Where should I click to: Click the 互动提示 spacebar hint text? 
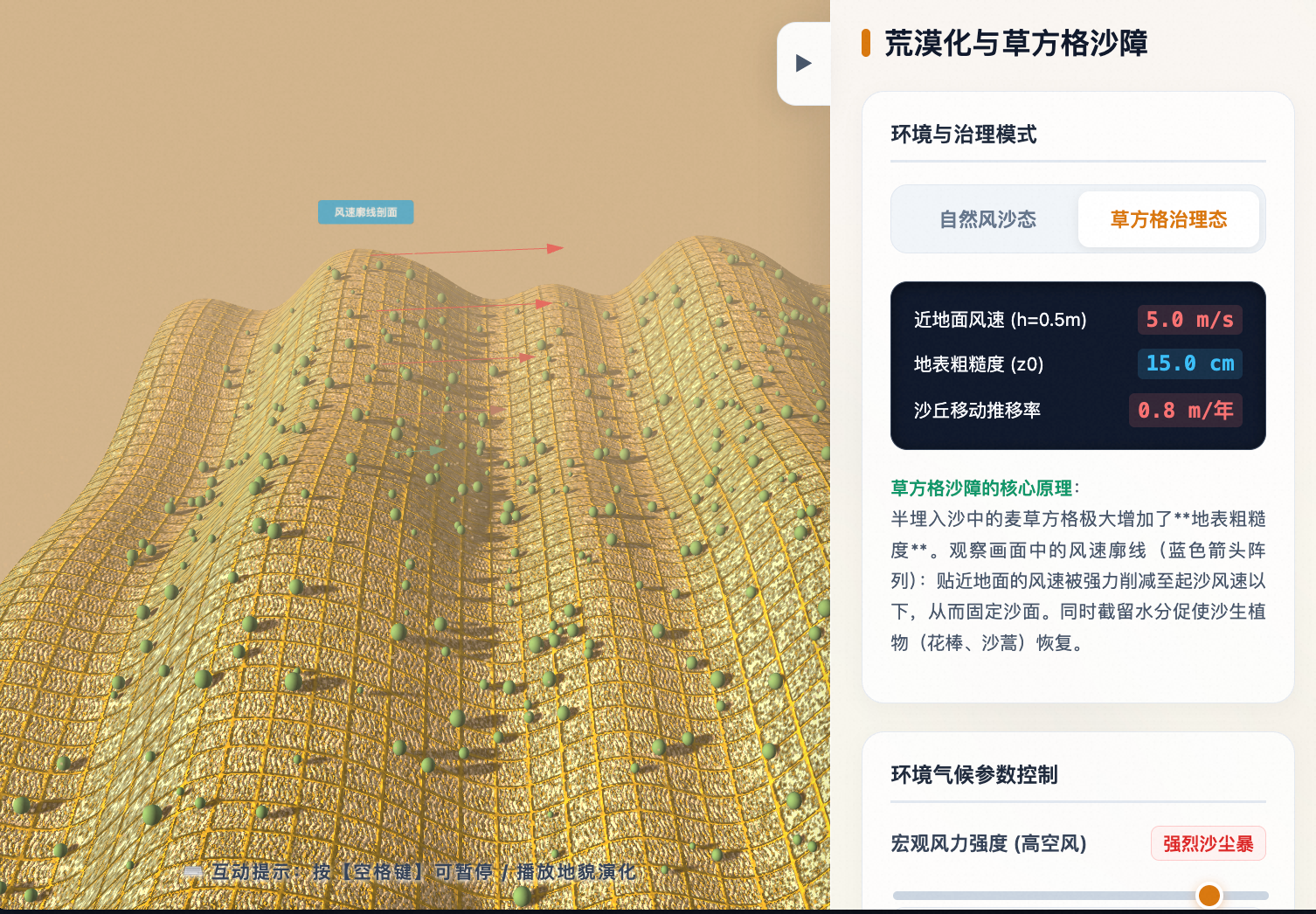[x=424, y=871]
